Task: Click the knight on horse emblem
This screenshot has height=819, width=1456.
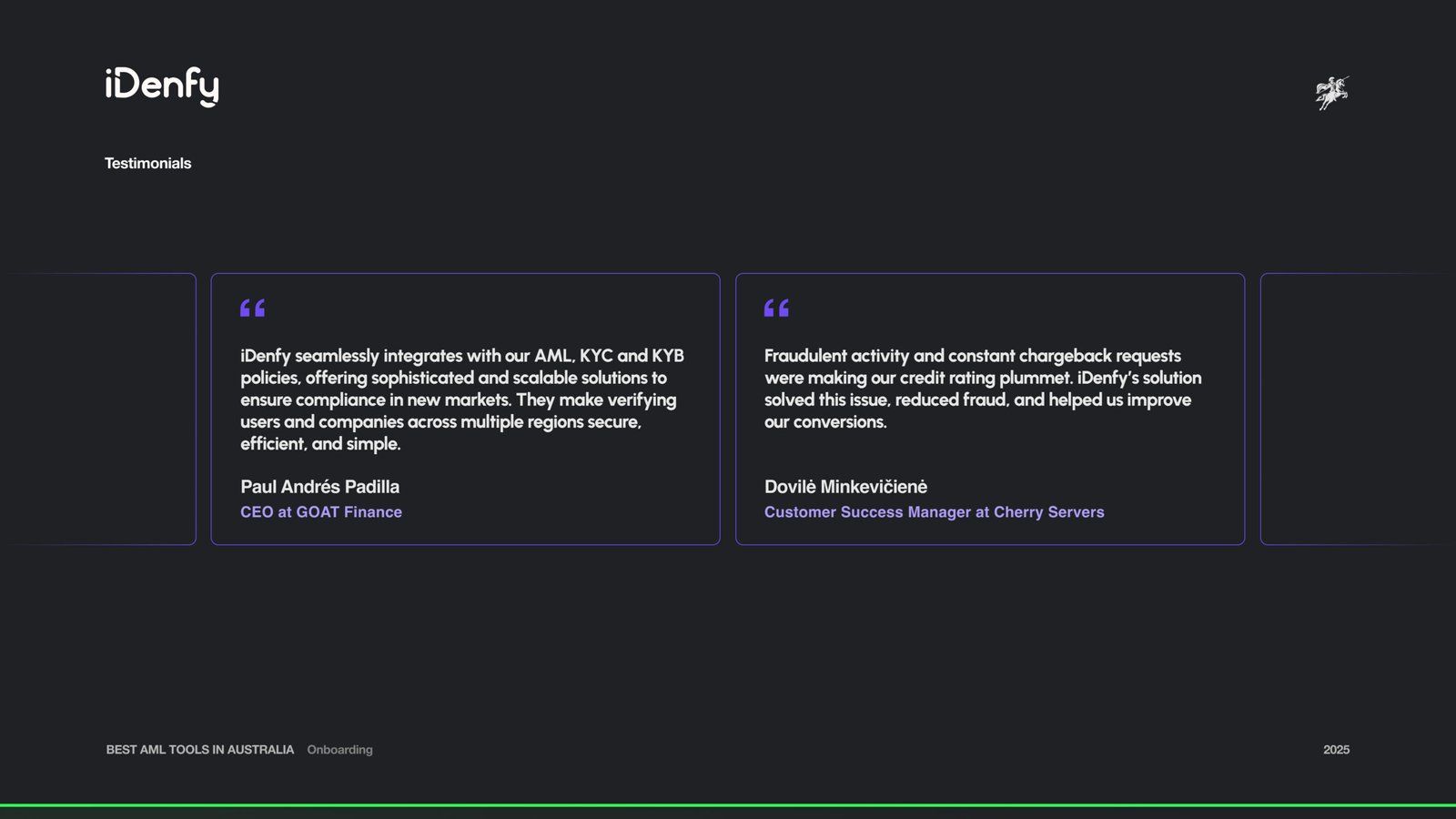Action: click(1332, 93)
